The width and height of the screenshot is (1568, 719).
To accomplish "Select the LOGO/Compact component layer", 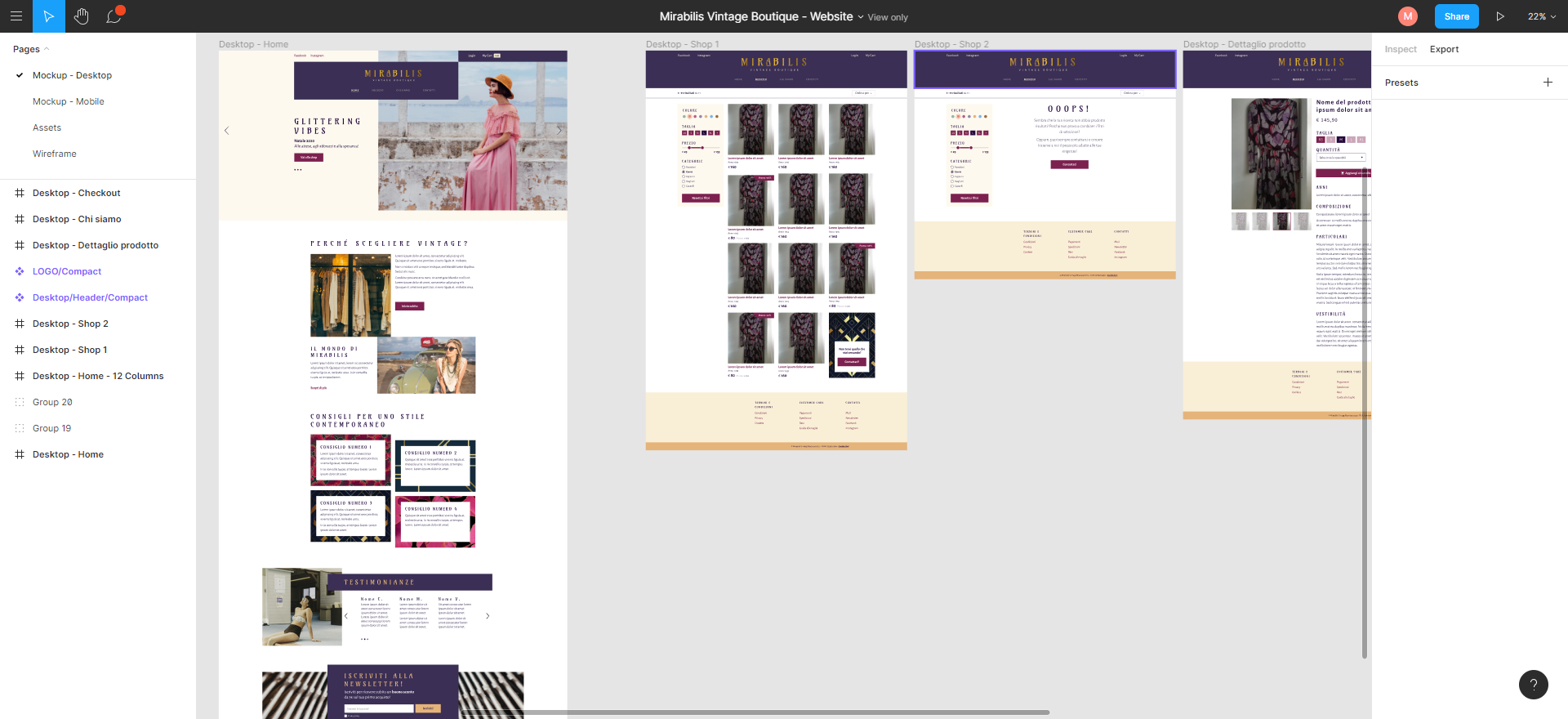I will [67, 271].
